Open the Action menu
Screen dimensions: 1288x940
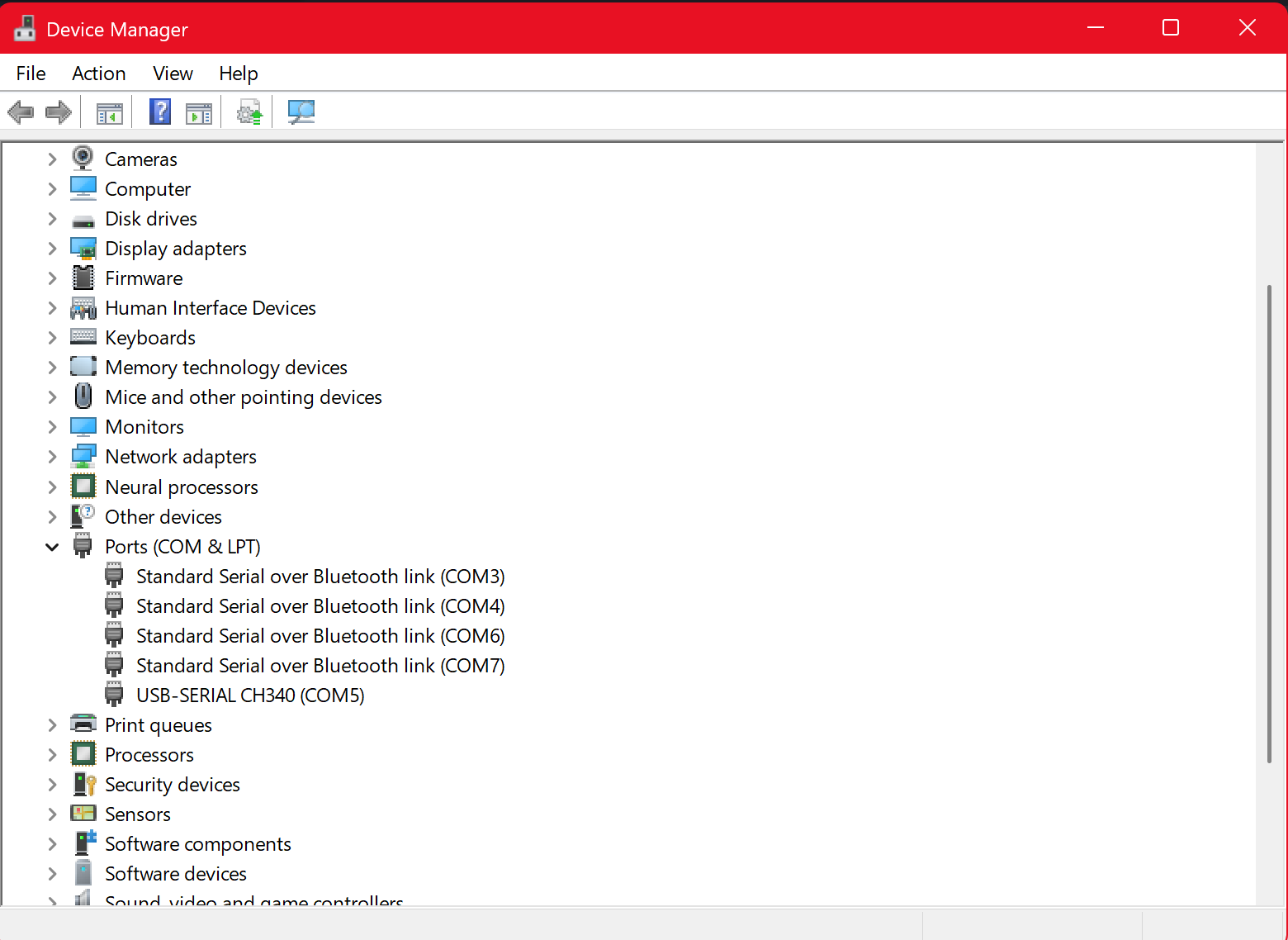(98, 74)
